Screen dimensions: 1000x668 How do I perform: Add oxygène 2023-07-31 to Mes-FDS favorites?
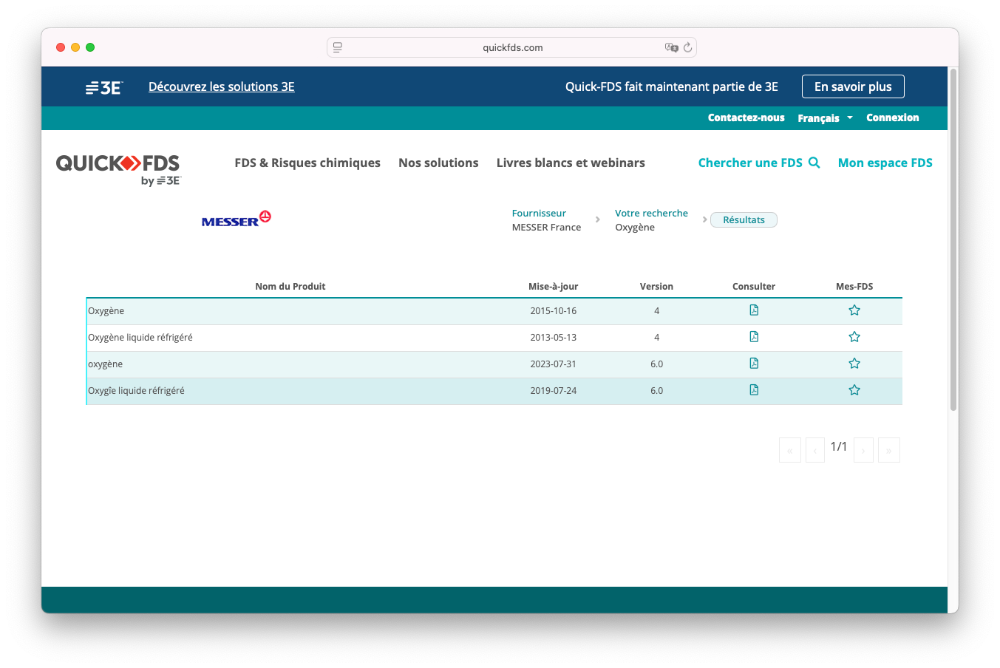854,363
